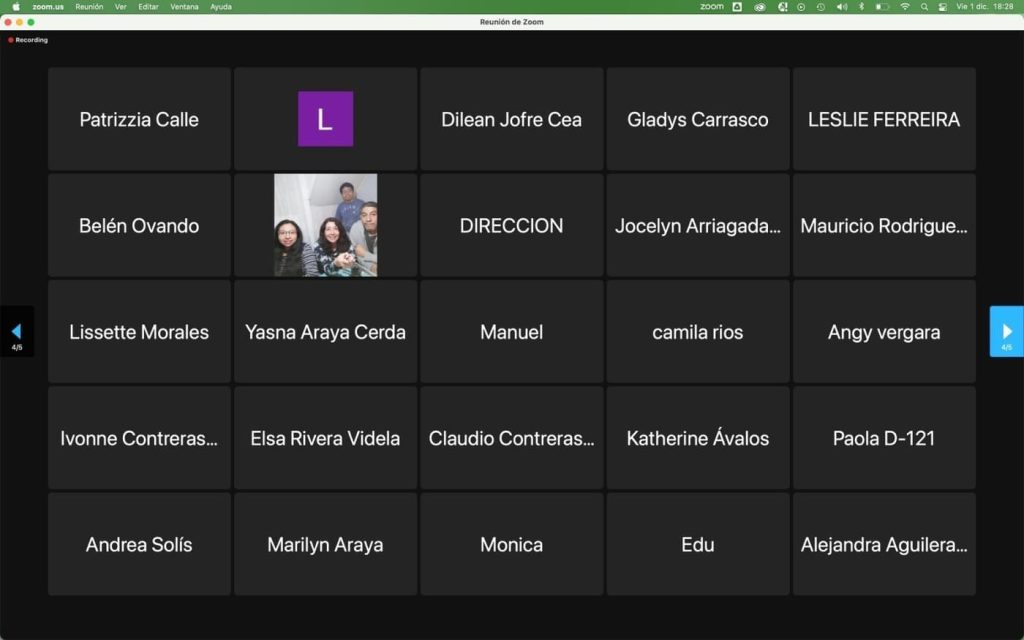Viewport: 1024px width, 640px height.
Task: Open the Ver menu
Action: coord(120,7)
